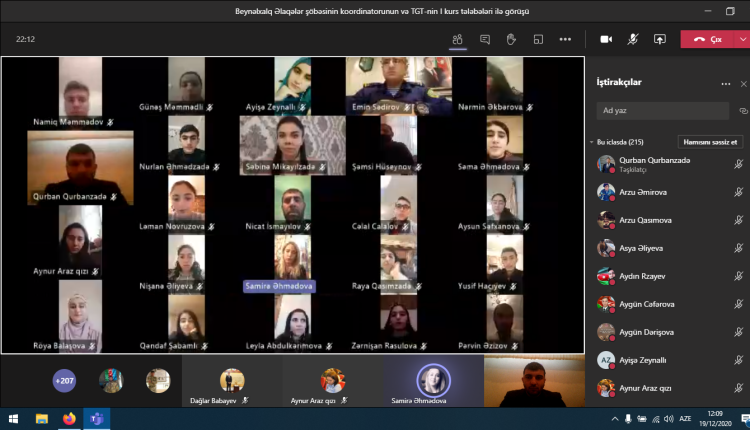Viewport: 750px width, 430px height.
Task: Click the raise hand icon
Action: click(511, 40)
